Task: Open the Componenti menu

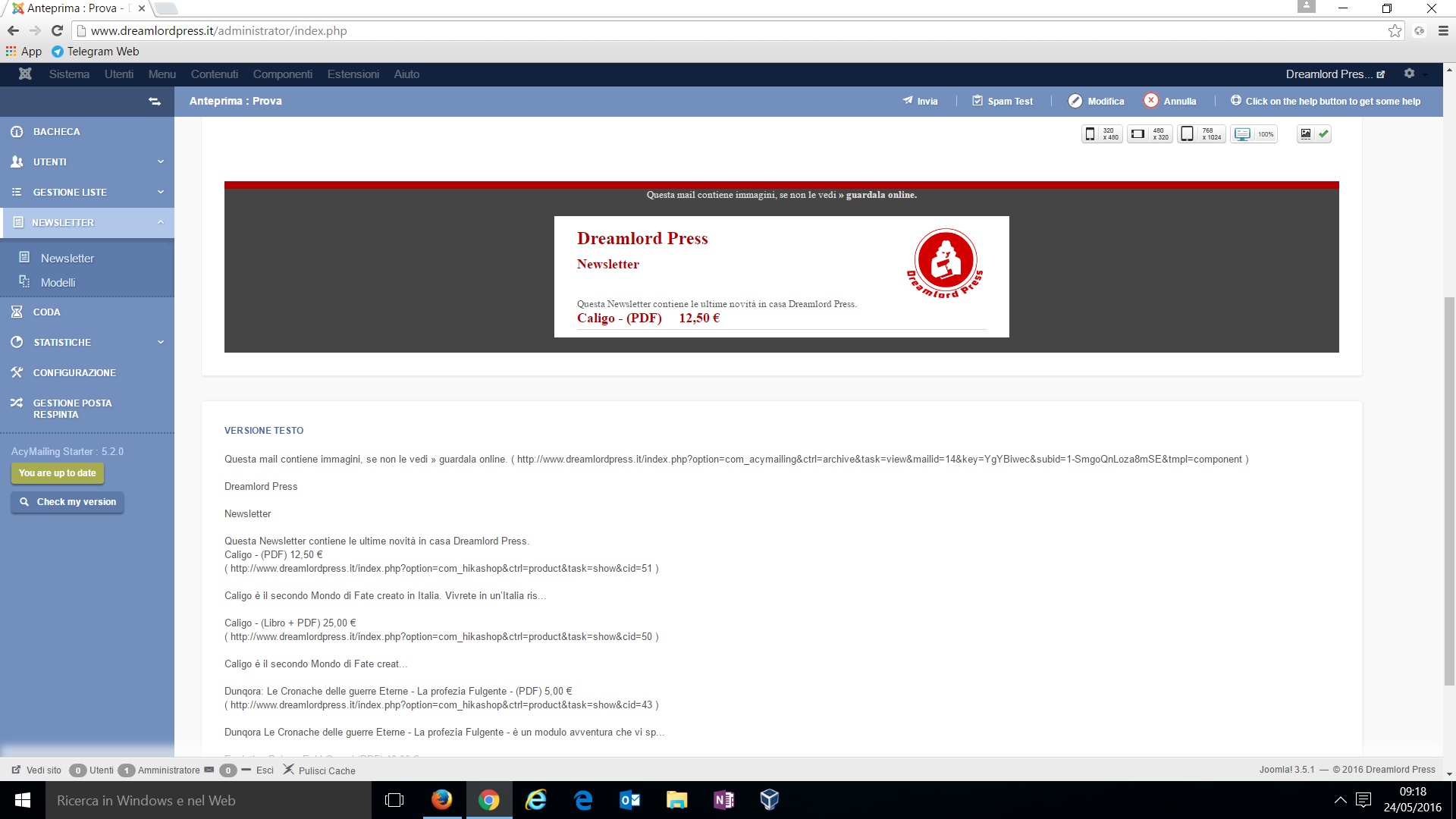Action: click(x=282, y=74)
